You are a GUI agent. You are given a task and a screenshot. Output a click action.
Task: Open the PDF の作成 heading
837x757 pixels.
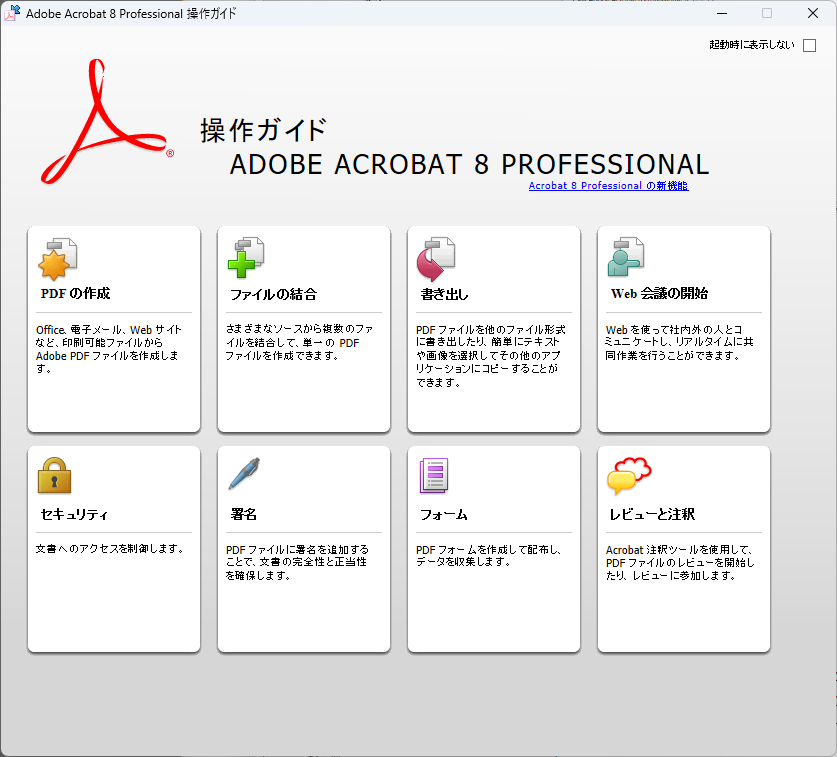pyautogui.click(x=75, y=293)
